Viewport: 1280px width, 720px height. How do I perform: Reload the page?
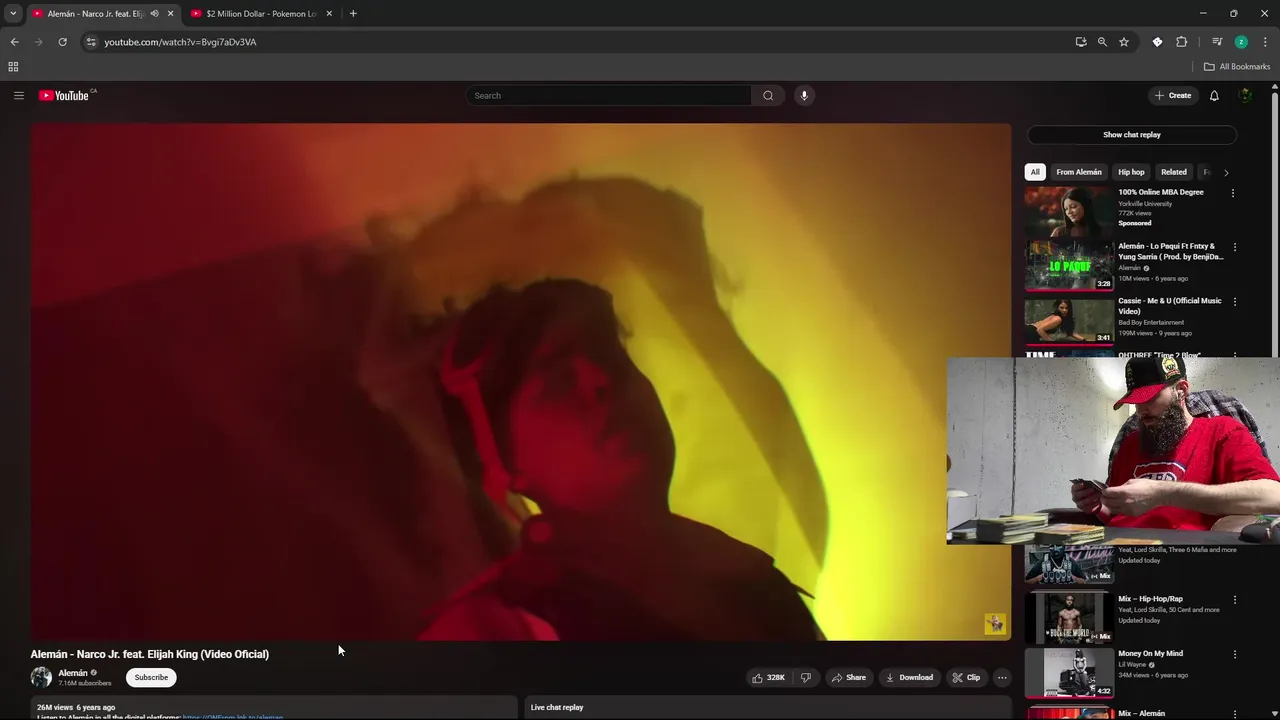coord(62,42)
